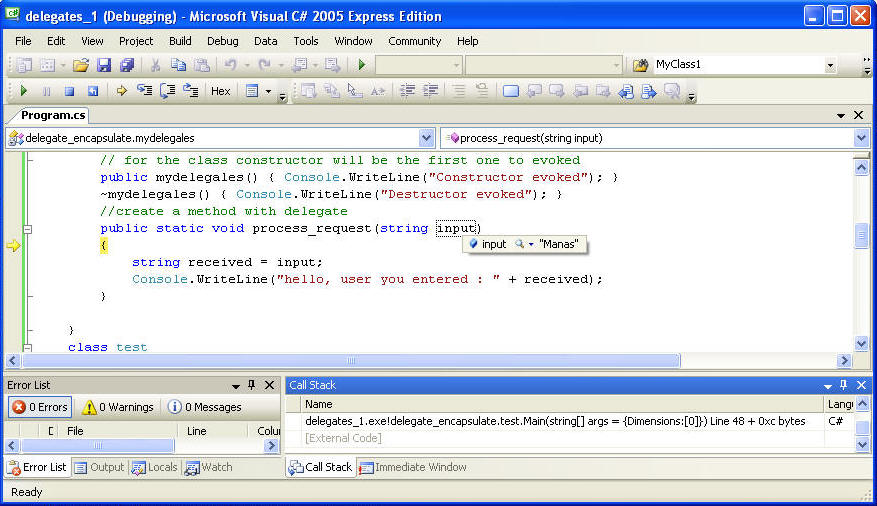Switch to the Immediate Window tab
Viewport: 877px width, 506px height.
point(412,467)
